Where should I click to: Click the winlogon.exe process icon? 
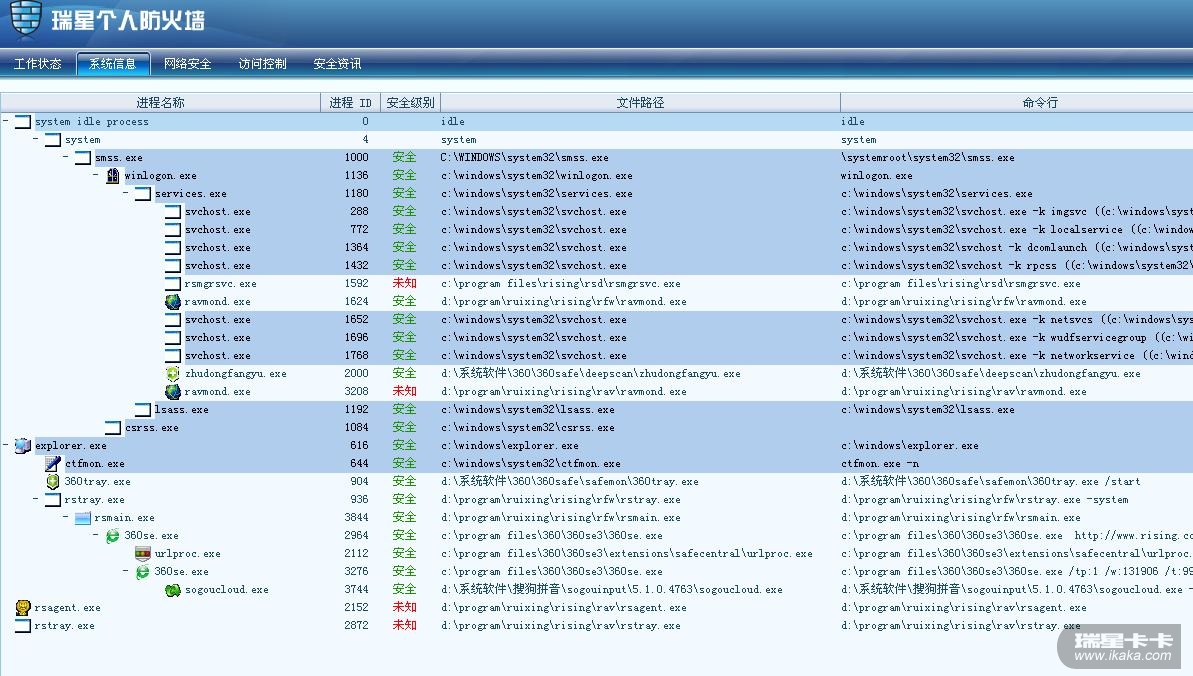pyautogui.click(x=112, y=176)
